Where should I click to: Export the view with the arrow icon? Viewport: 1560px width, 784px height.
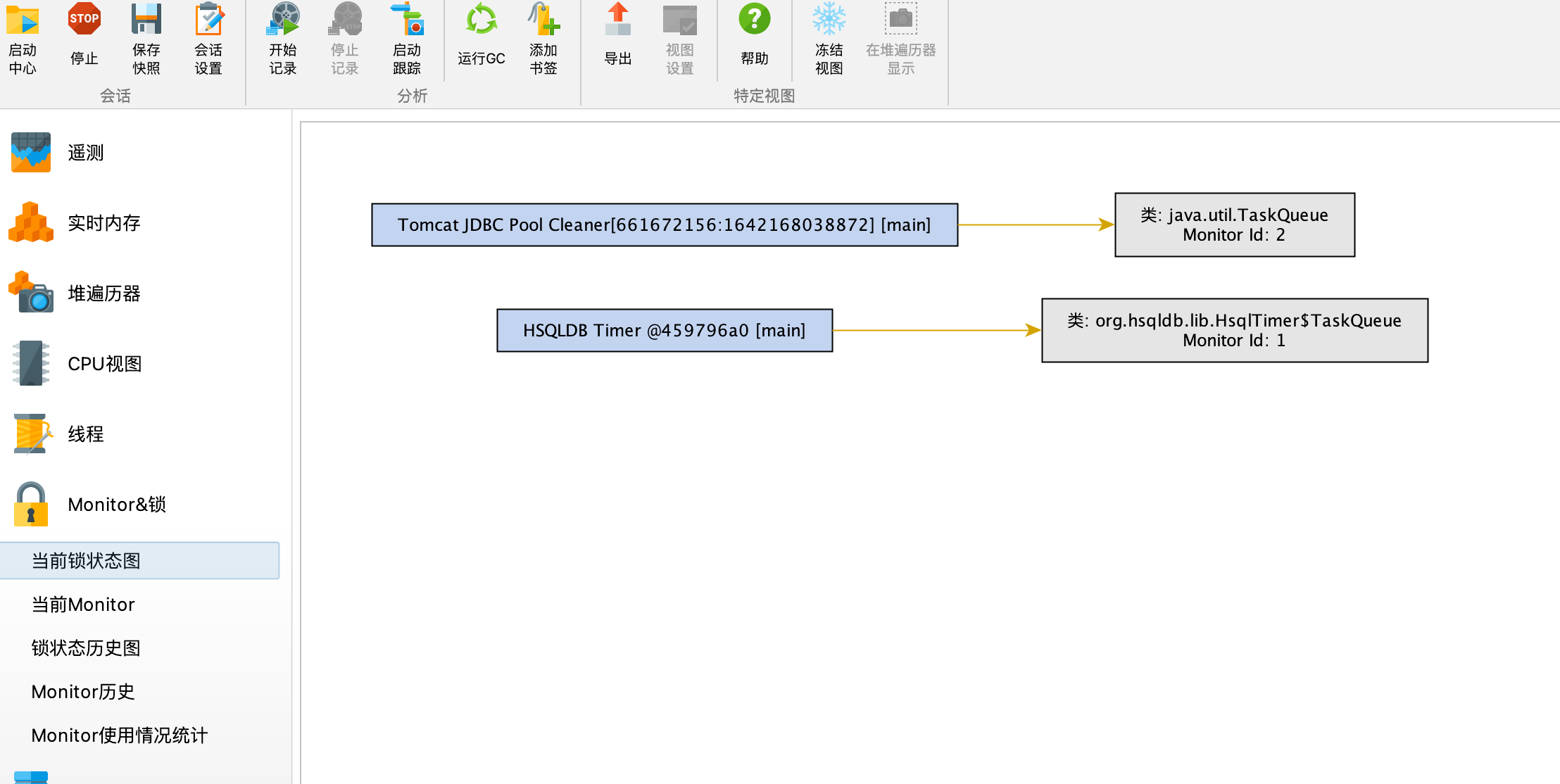[618, 20]
